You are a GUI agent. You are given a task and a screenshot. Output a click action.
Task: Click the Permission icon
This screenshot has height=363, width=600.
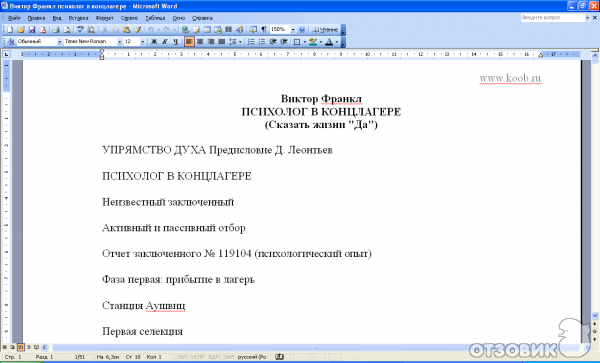click(x=43, y=29)
